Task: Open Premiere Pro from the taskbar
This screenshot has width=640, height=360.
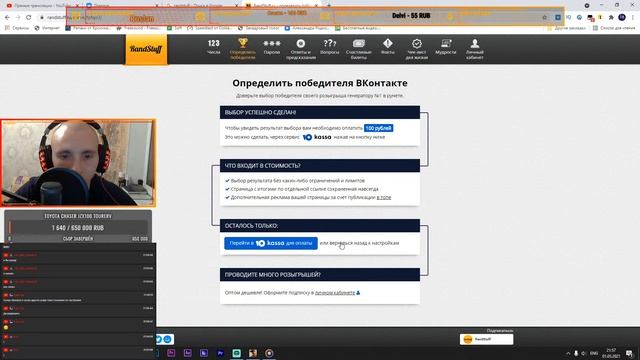Action: point(220,353)
